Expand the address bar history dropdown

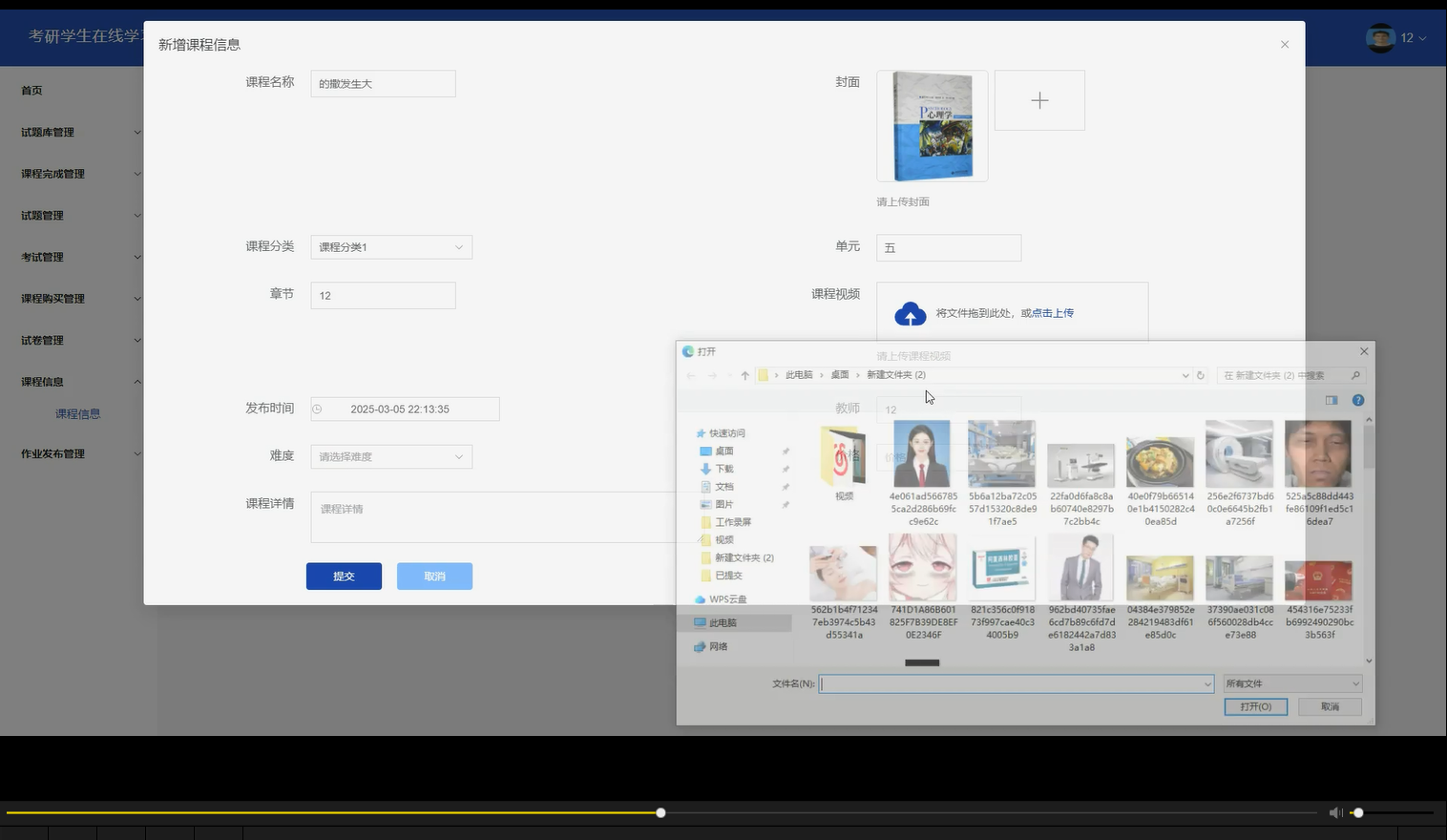pos(1185,375)
